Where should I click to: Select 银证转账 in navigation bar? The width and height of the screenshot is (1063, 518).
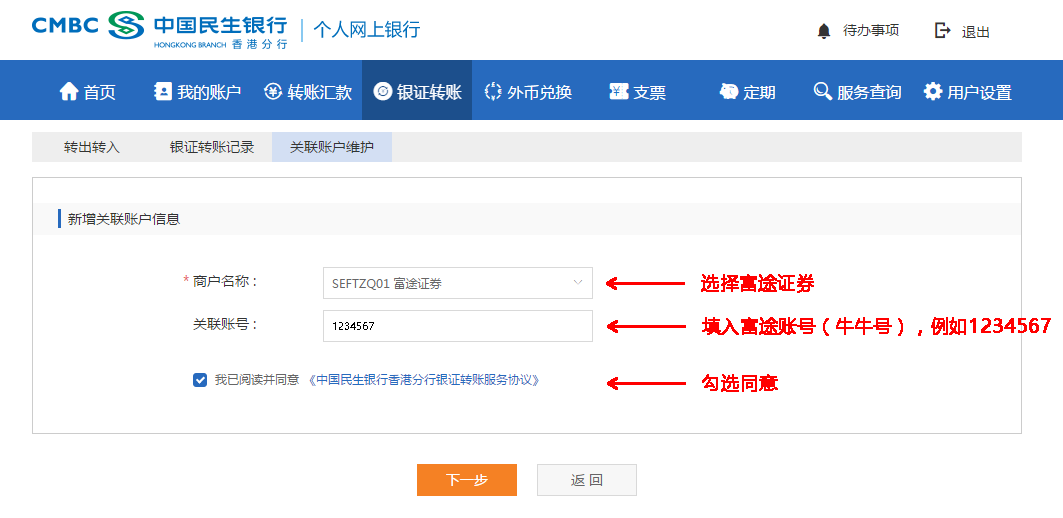[x=417, y=90]
